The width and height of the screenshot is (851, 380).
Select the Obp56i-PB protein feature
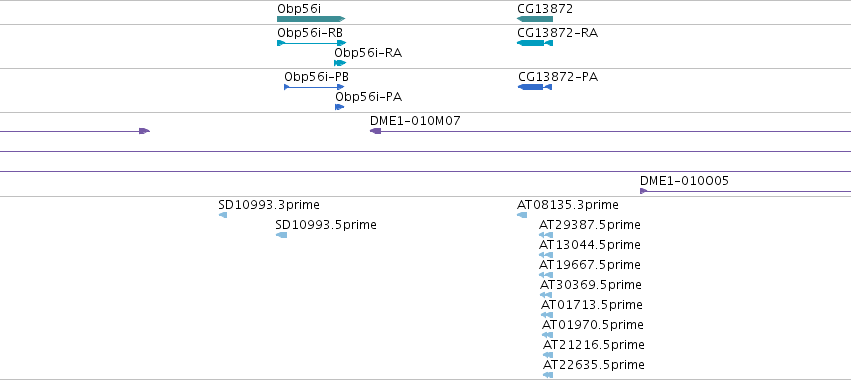tap(314, 87)
